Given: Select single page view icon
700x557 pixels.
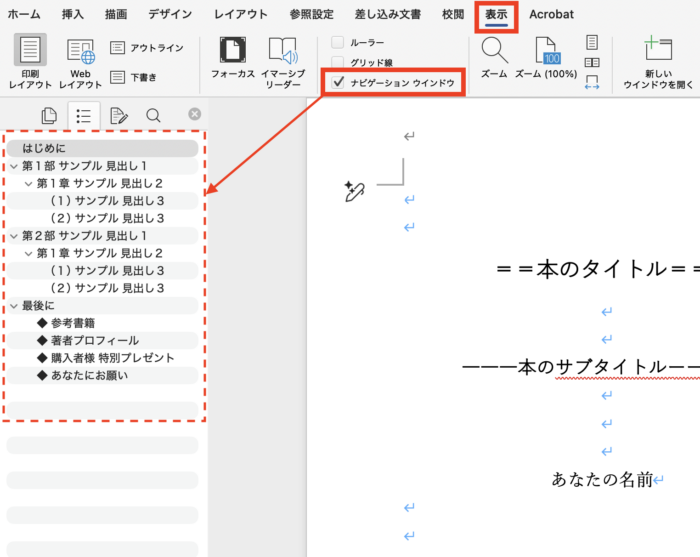Looking at the screenshot, I should [592, 42].
